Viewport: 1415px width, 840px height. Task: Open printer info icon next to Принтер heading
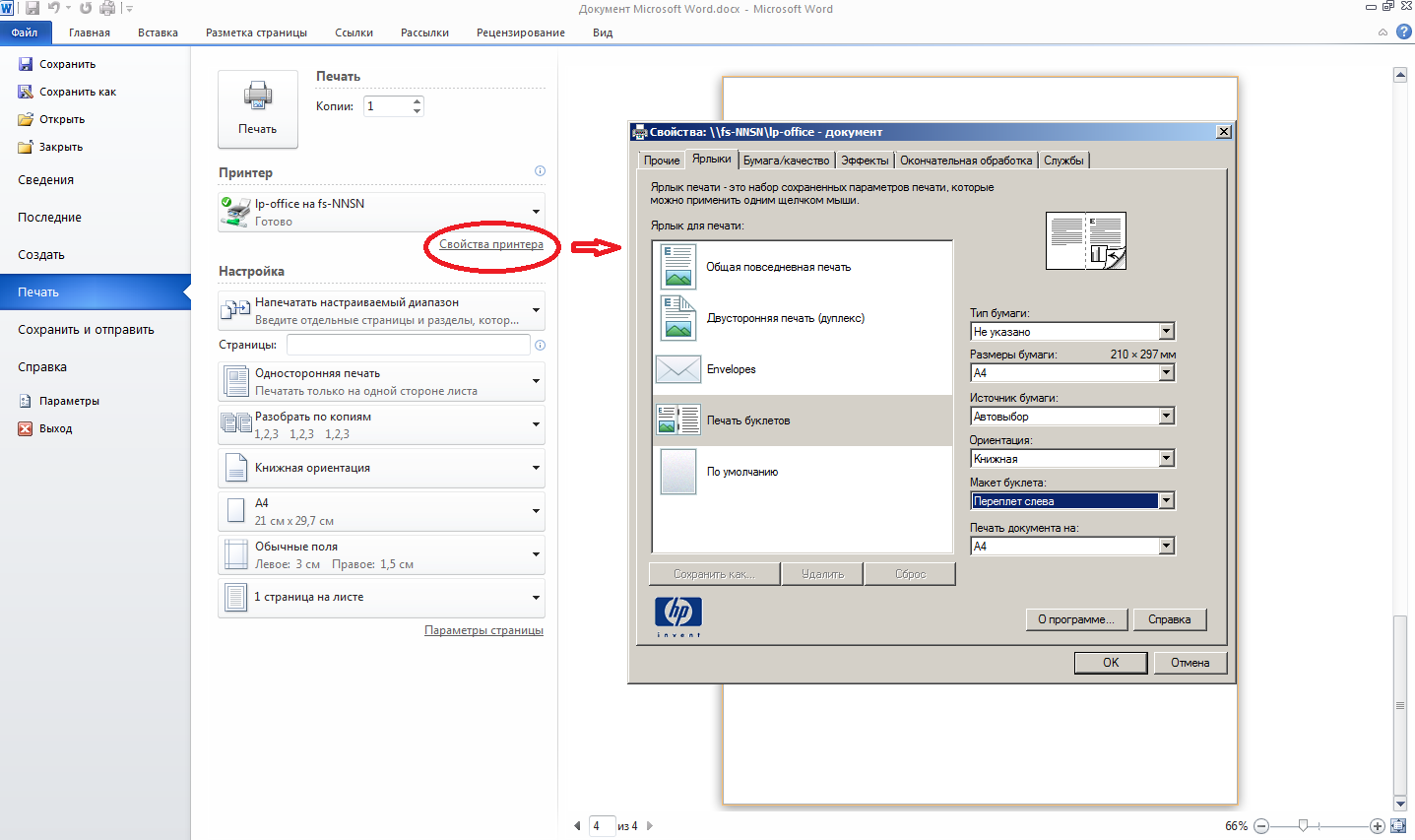(540, 171)
